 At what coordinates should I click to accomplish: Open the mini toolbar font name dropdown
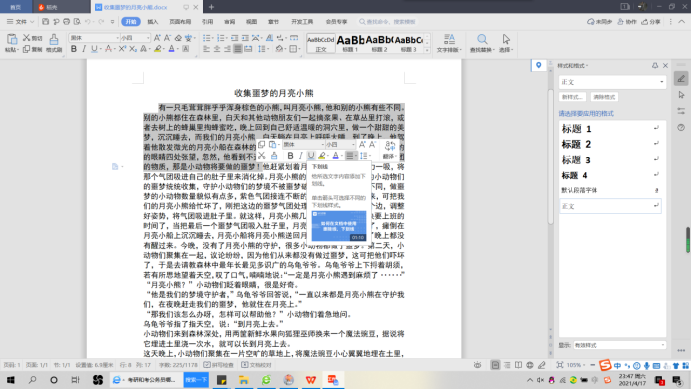tap(323, 145)
